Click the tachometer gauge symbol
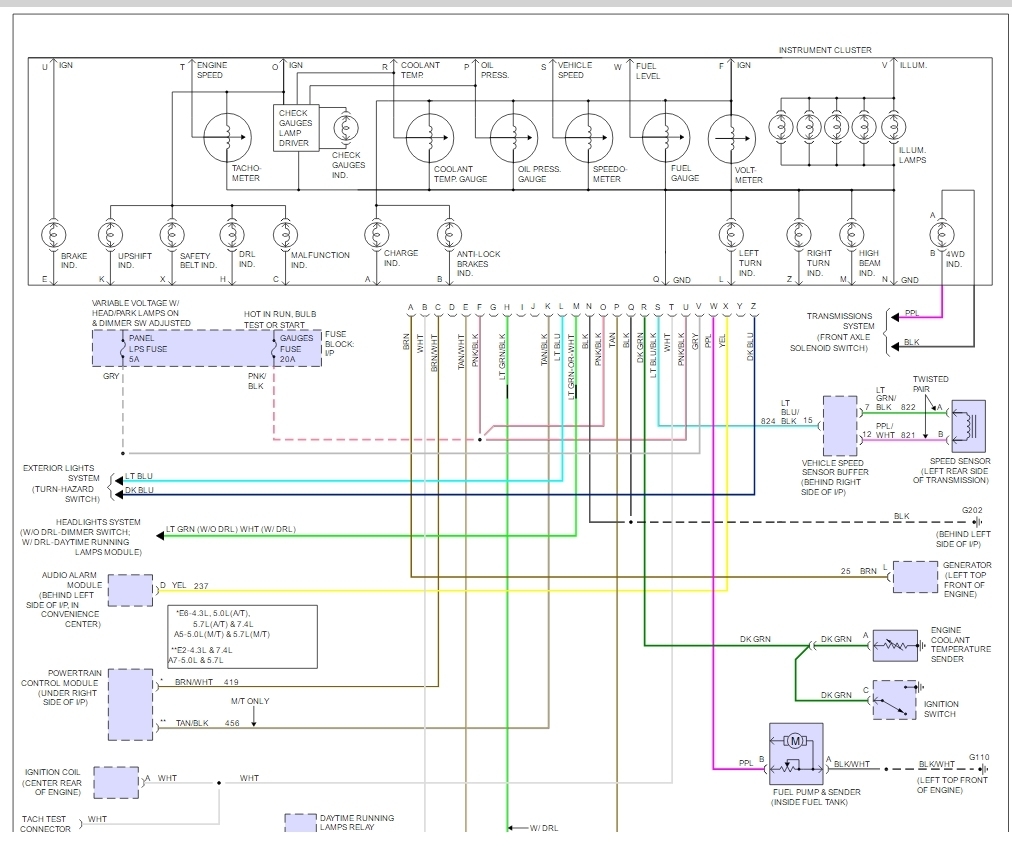 [x=229, y=138]
